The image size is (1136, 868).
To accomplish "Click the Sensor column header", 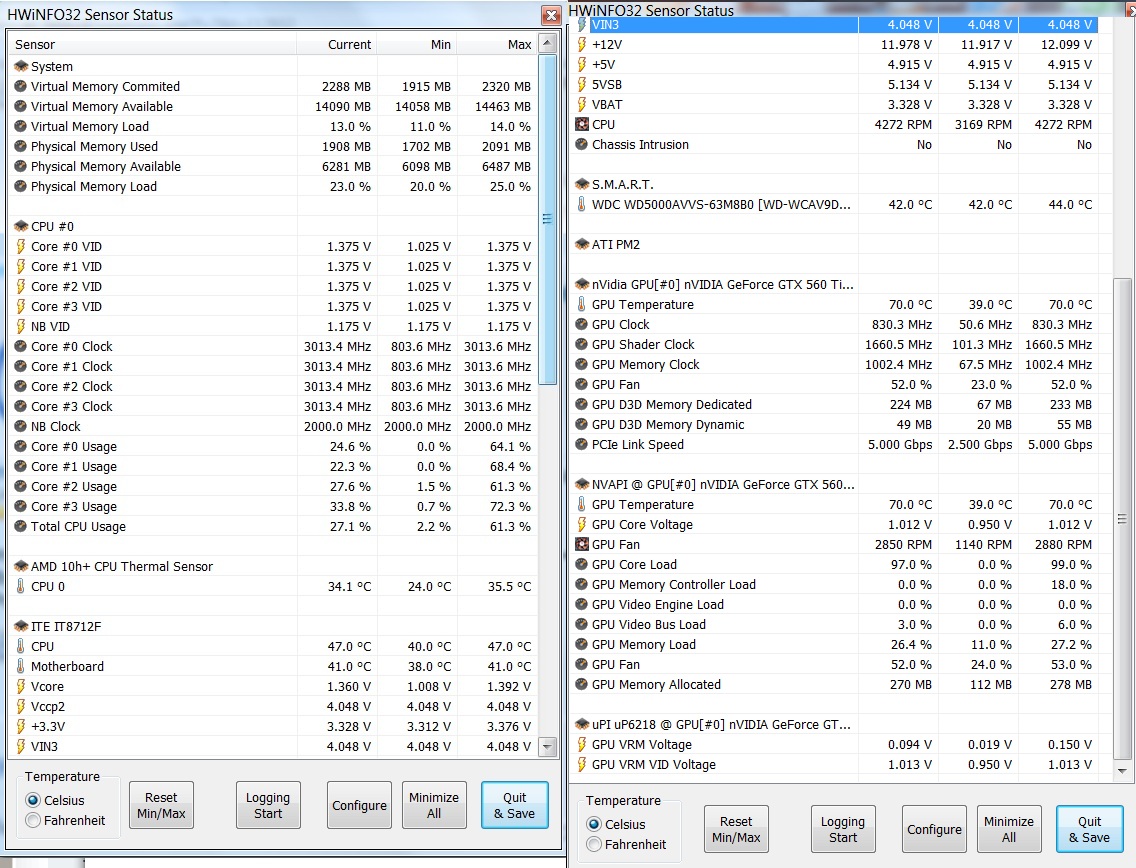I will coord(153,45).
